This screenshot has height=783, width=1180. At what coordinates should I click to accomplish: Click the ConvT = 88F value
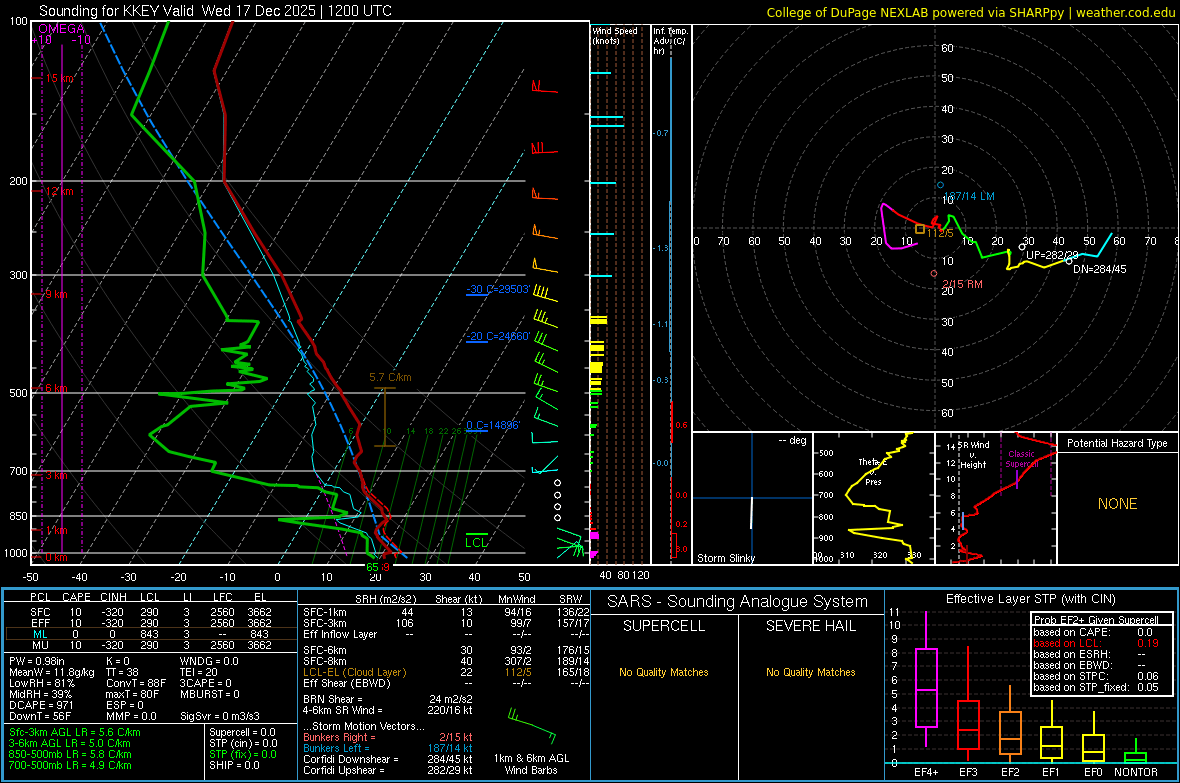136,684
